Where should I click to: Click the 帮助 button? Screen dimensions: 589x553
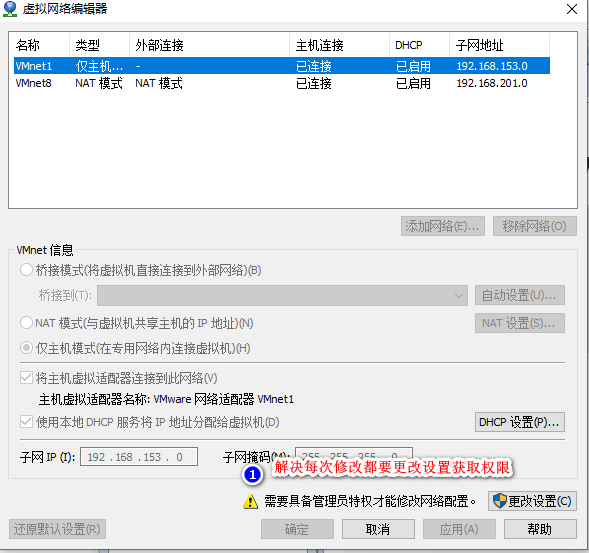[540, 529]
